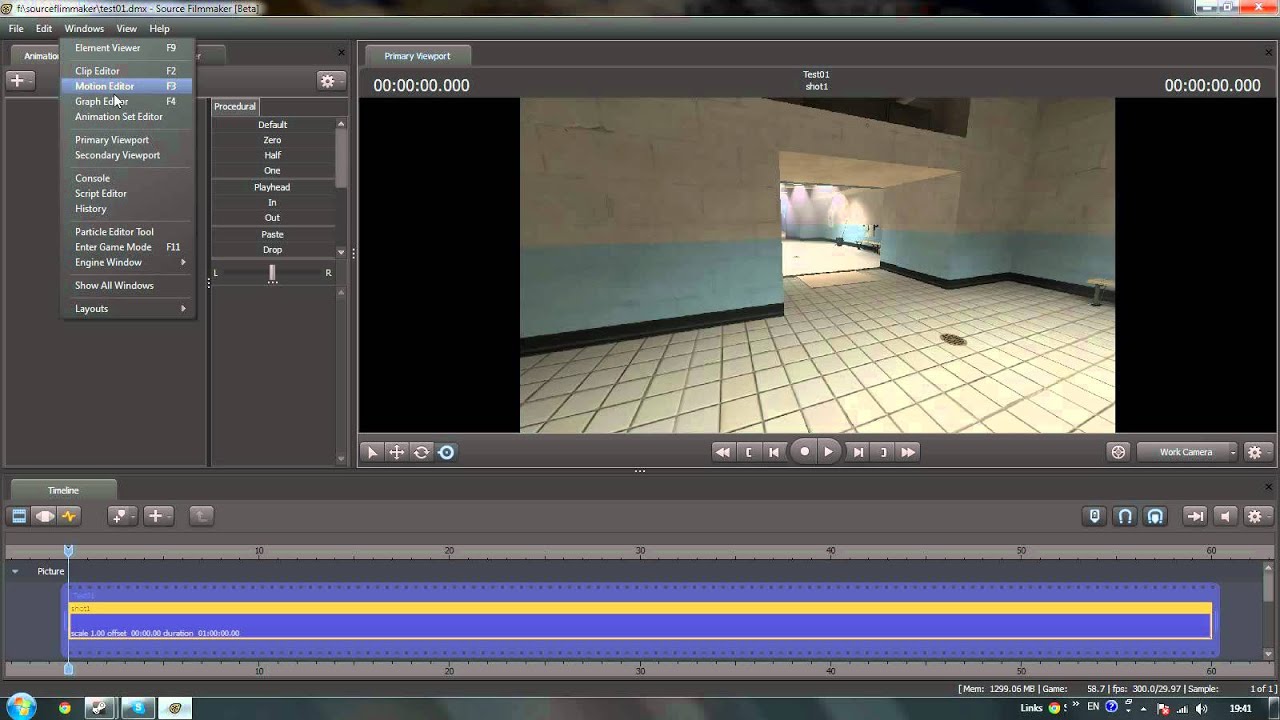This screenshot has height=720, width=1280.
Task: Click the camera target icon beside Work Camera
Action: 1118,452
